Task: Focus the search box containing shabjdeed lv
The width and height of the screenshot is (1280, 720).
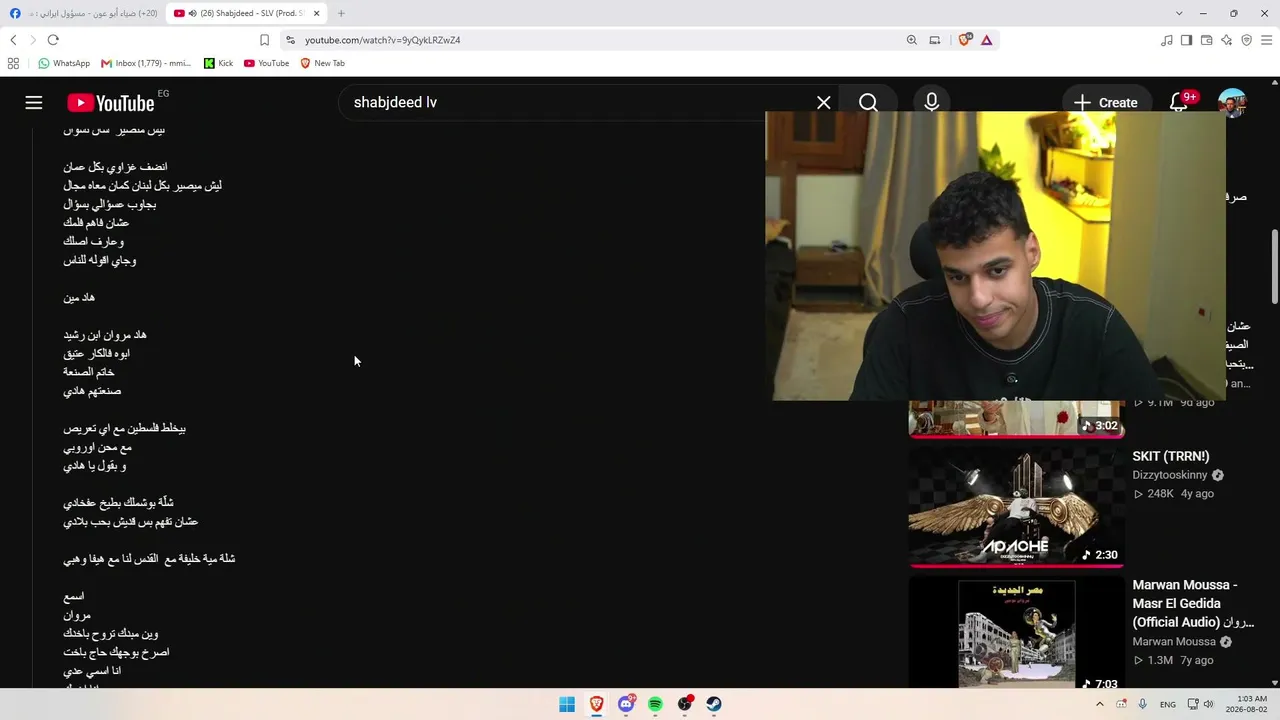Action: click(580, 103)
